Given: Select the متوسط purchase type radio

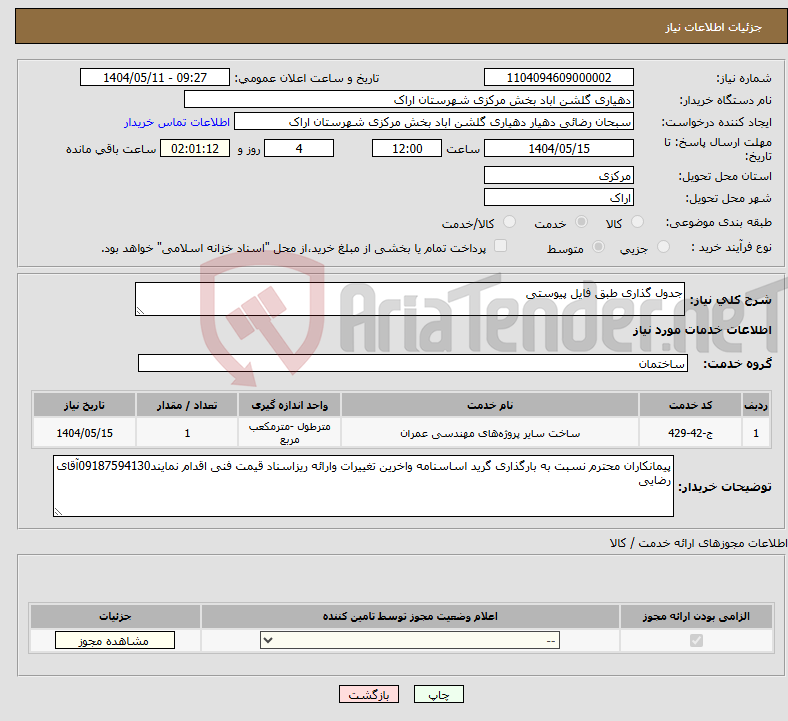Looking at the screenshot, I should [599, 247].
